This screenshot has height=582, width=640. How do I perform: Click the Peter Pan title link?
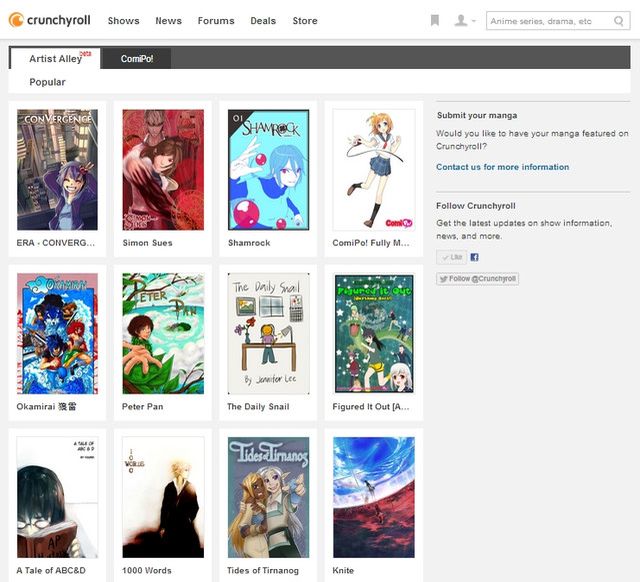pos(142,407)
